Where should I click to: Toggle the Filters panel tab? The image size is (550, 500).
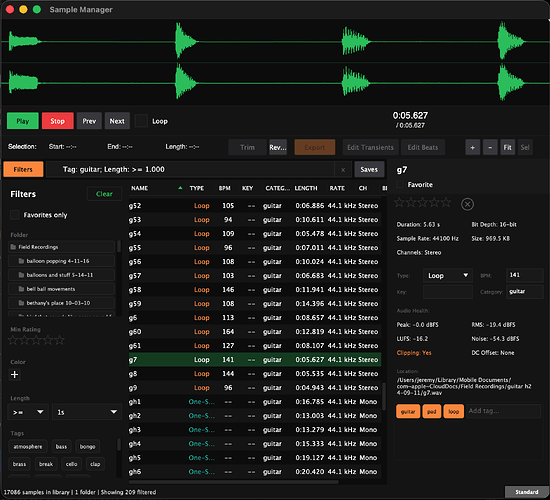tap(23, 169)
